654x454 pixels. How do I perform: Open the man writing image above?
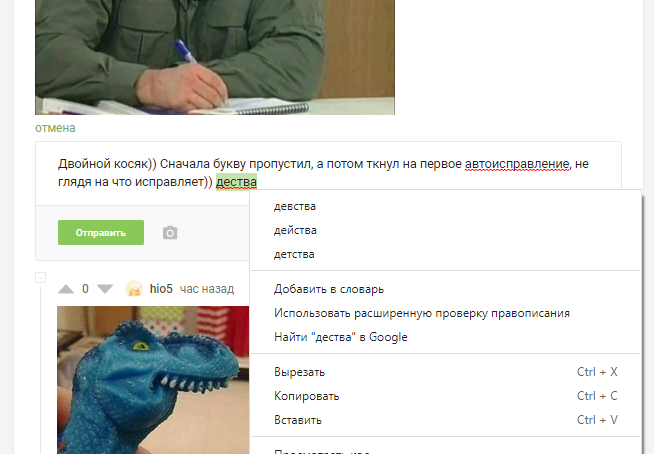pos(215,57)
